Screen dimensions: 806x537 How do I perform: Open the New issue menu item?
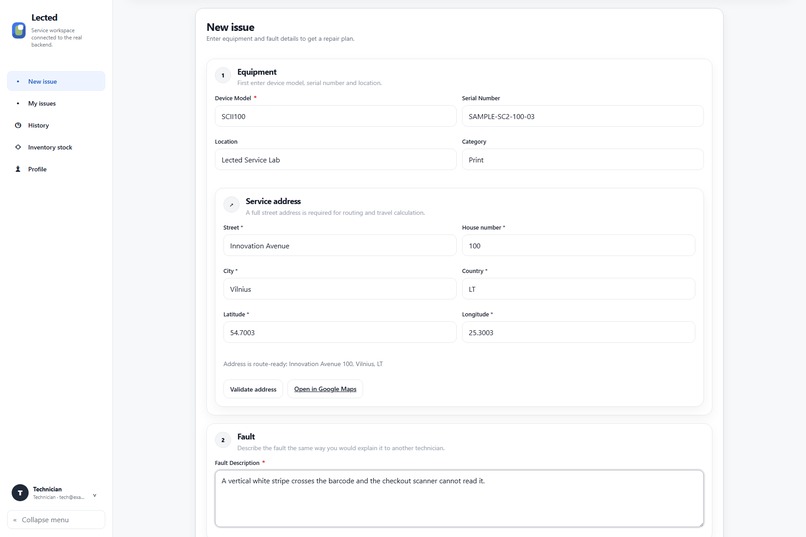point(56,81)
